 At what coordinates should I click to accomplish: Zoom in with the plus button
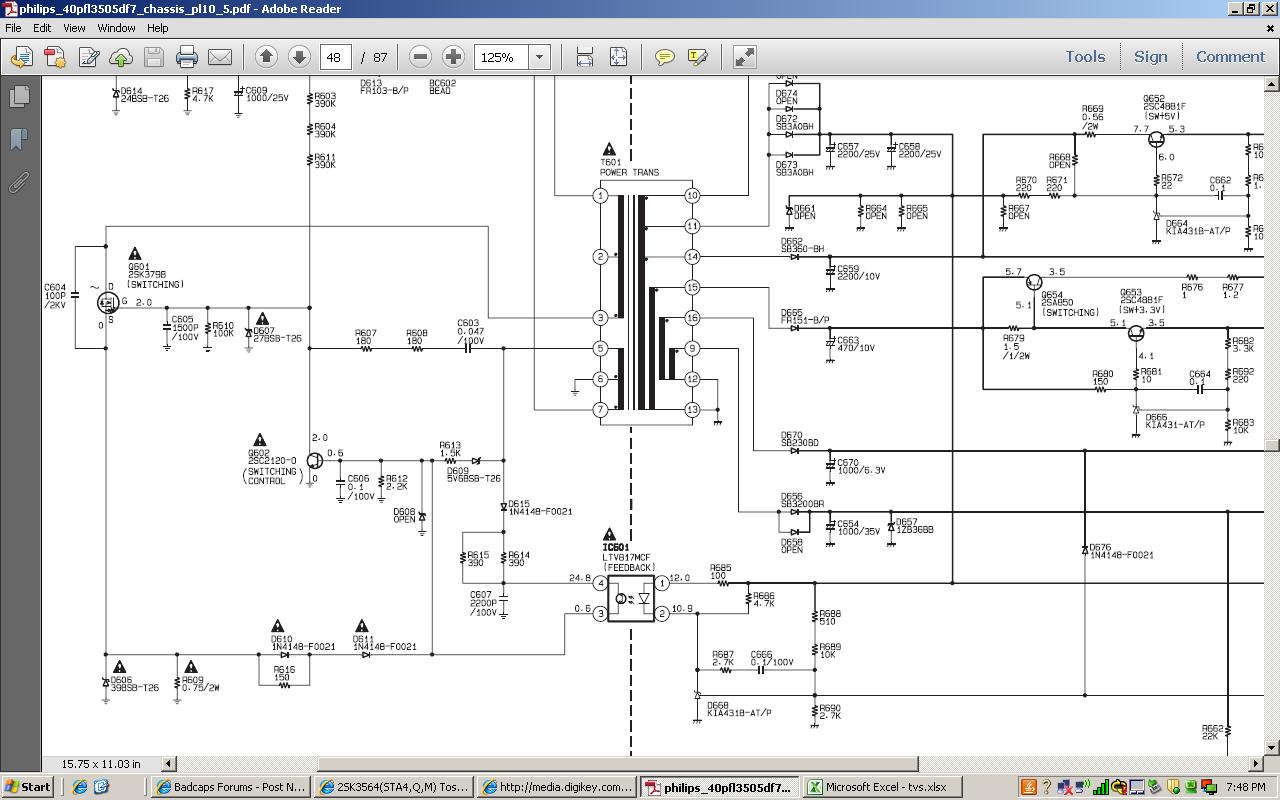click(x=453, y=57)
